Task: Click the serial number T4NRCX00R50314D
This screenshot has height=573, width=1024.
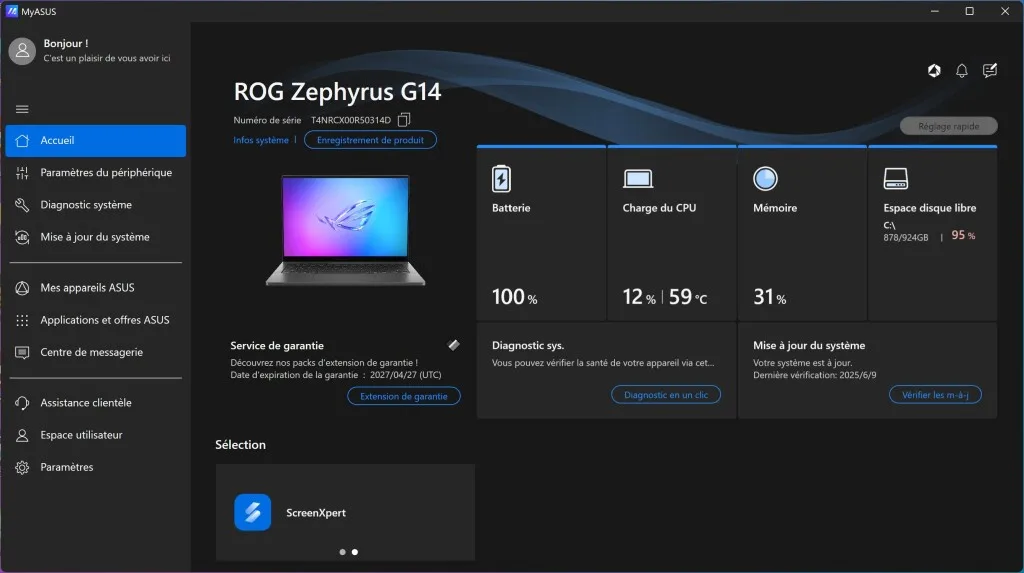Action: pos(351,120)
